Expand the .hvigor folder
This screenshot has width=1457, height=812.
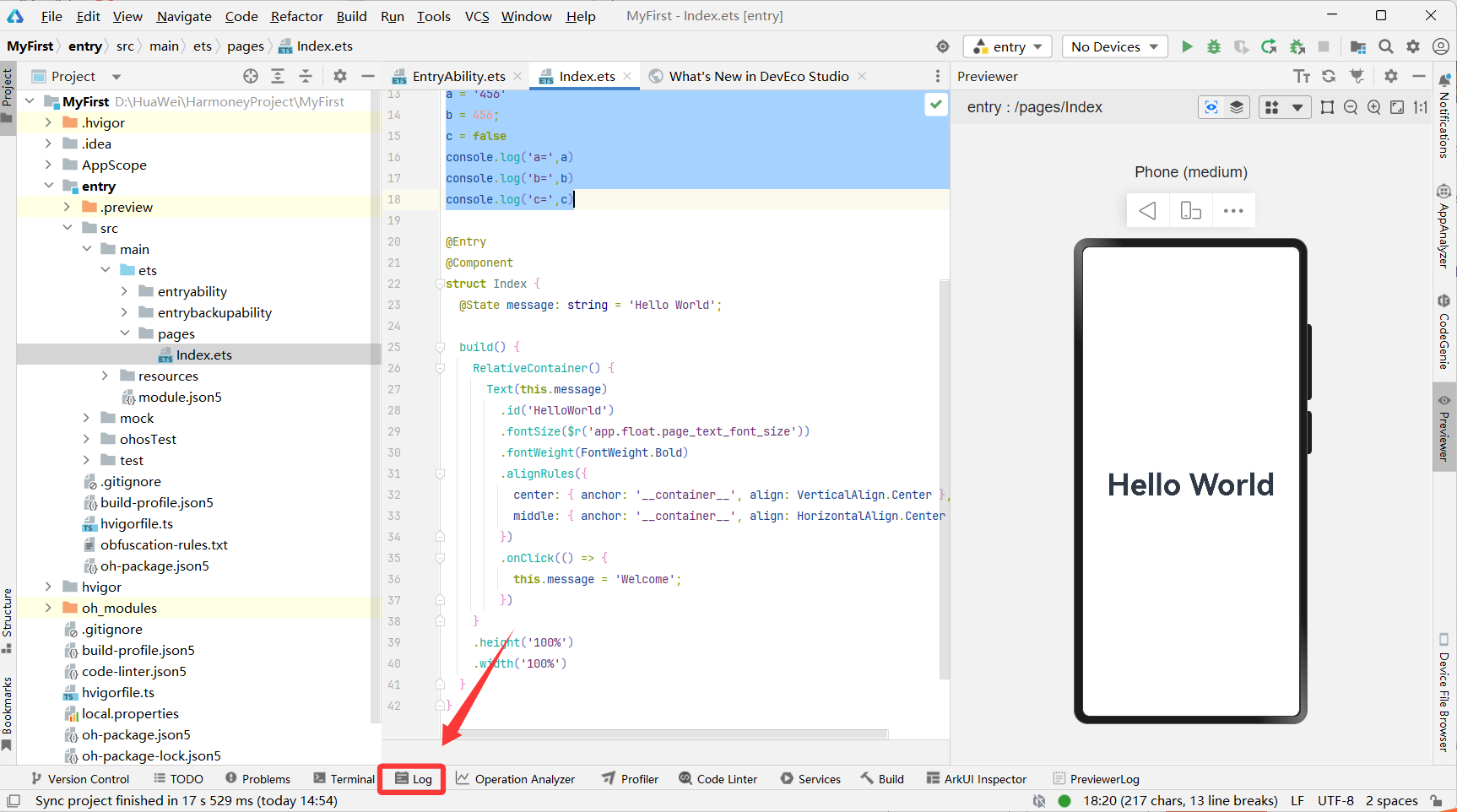48,122
